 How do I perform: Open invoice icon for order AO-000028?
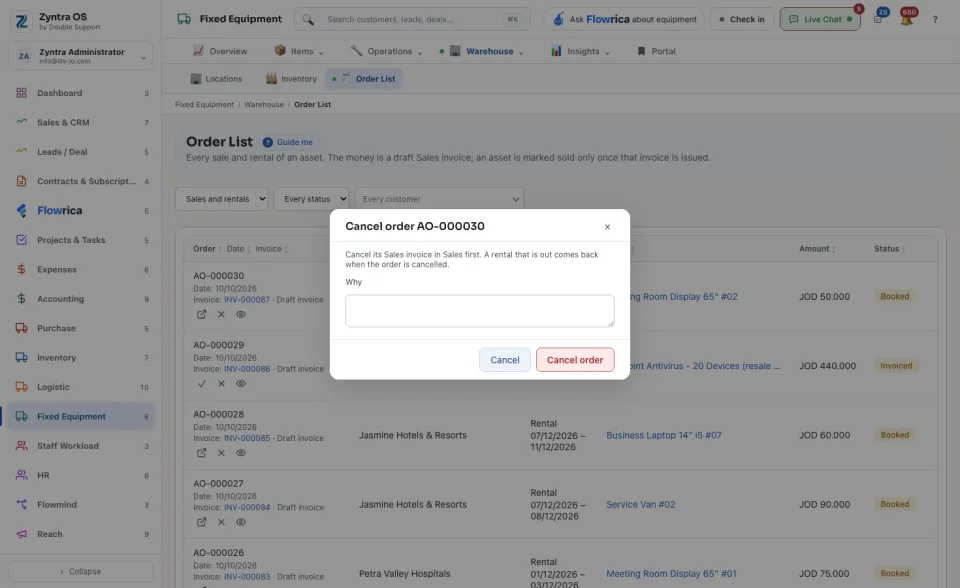201,453
